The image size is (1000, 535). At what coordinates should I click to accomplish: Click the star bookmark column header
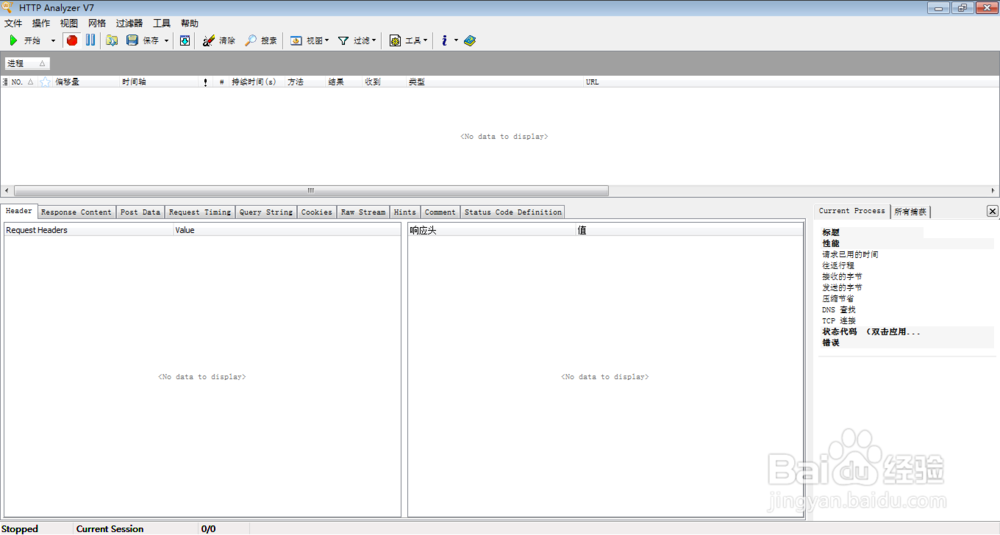45,82
